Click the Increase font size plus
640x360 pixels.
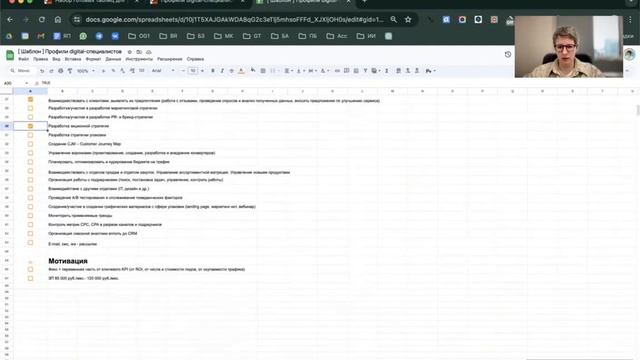(202, 71)
